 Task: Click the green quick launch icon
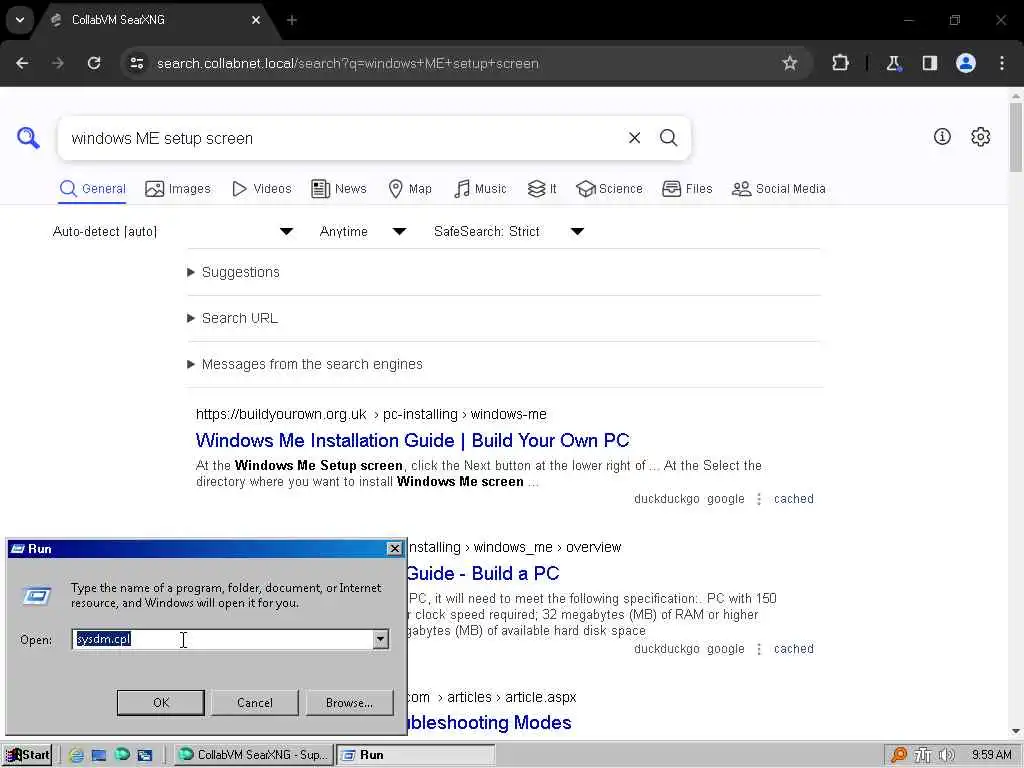(122, 754)
